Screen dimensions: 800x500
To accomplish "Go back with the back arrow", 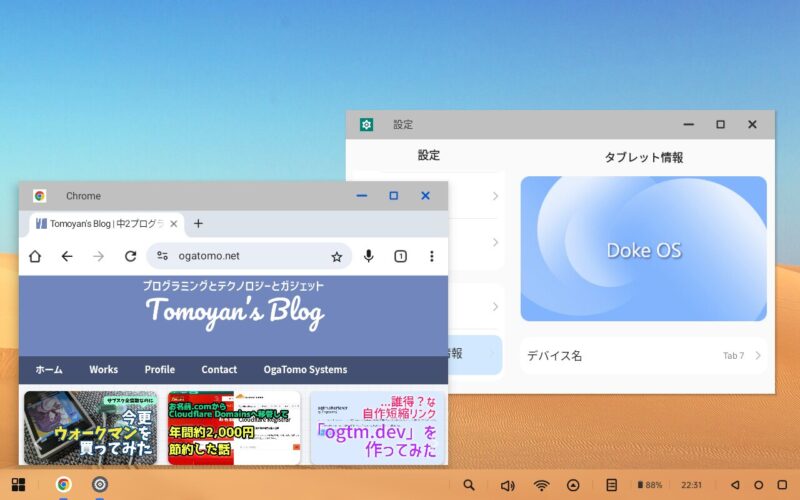I will point(67,256).
